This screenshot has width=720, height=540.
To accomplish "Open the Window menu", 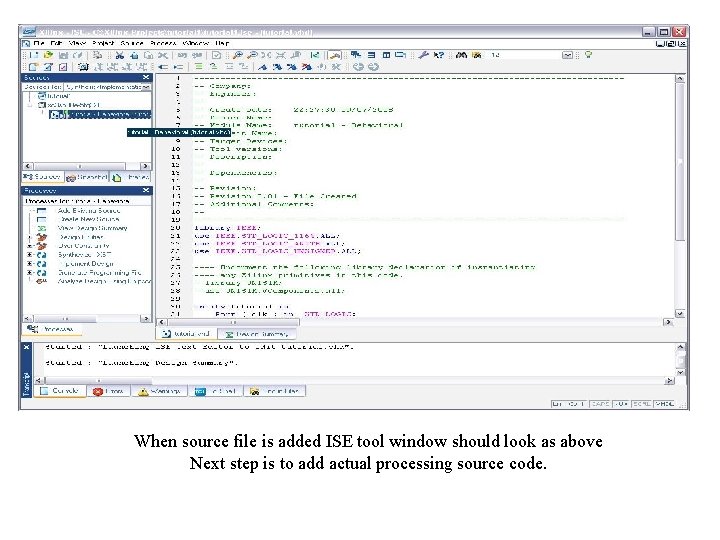I will (196, 43).
